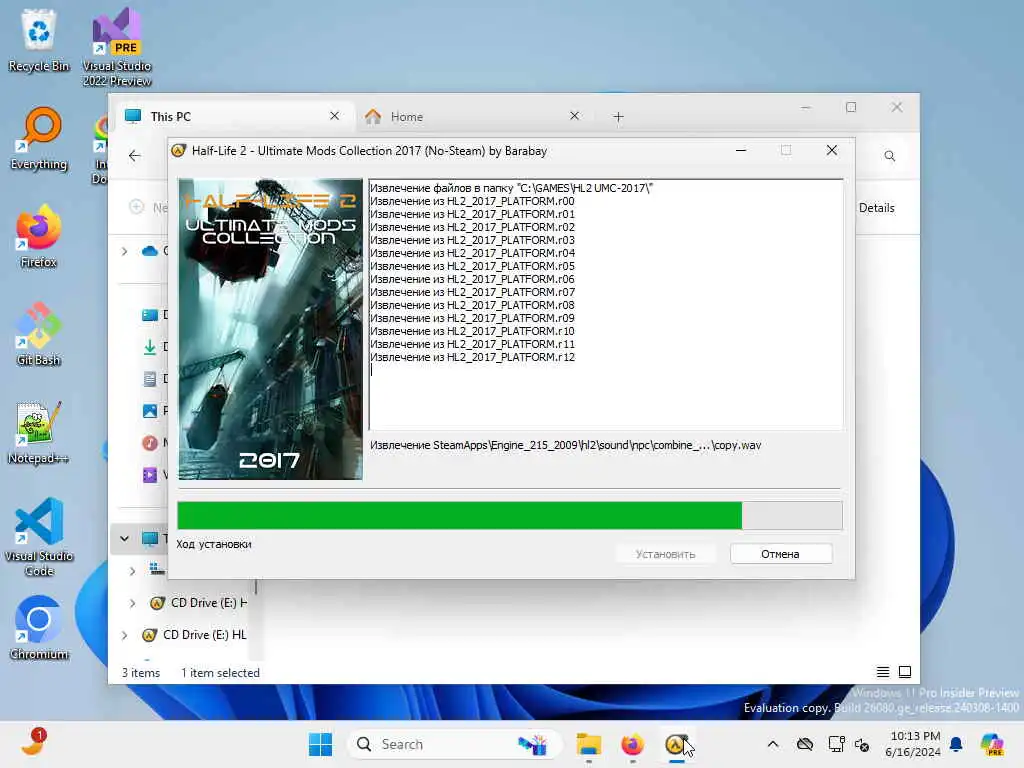The height and width of the screenshot is (768, 1024).
Task: Click inside the extraction log text box
Action: click(605, 304)
